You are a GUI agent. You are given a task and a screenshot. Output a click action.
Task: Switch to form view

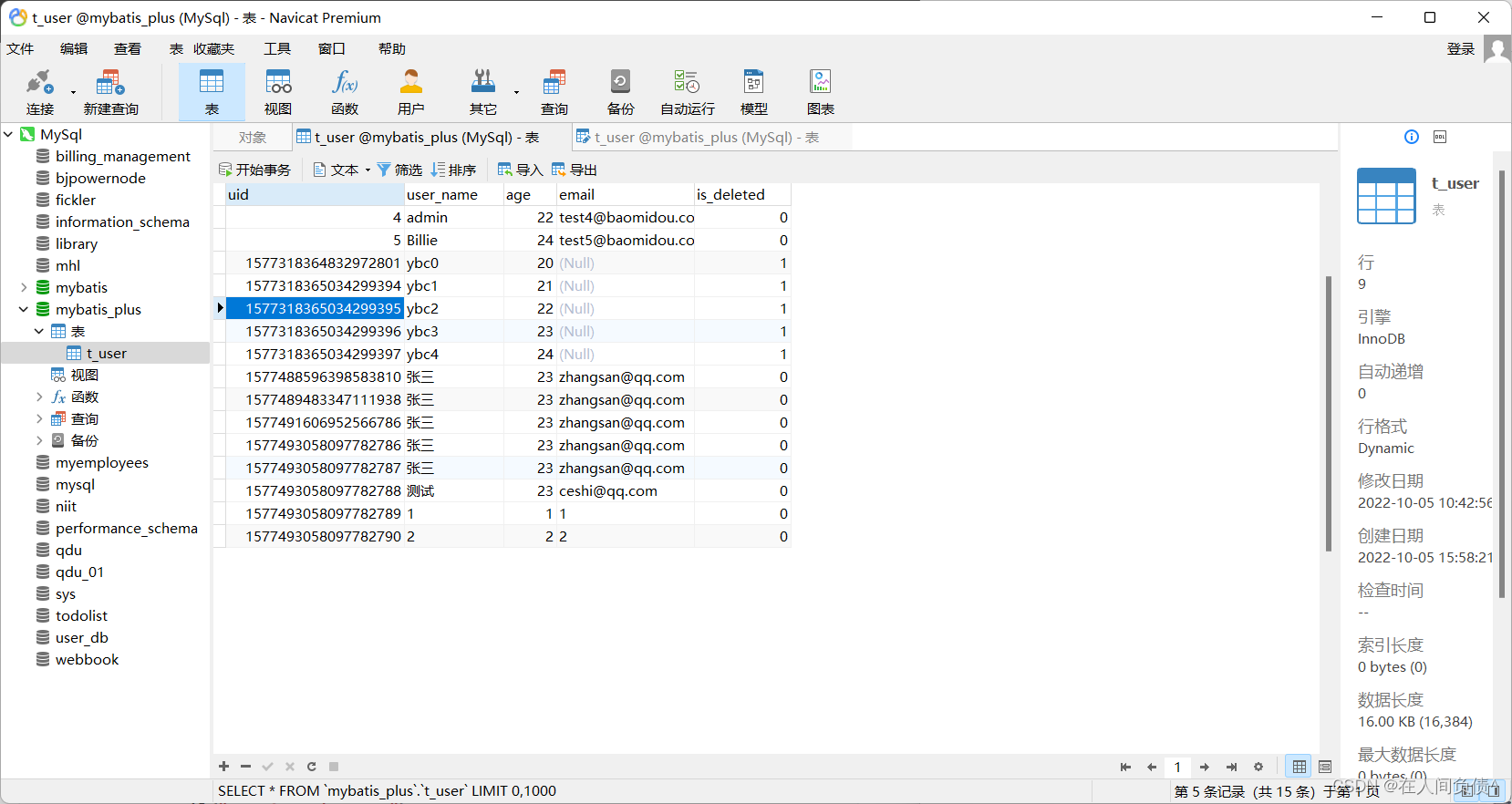[1325, 767]
